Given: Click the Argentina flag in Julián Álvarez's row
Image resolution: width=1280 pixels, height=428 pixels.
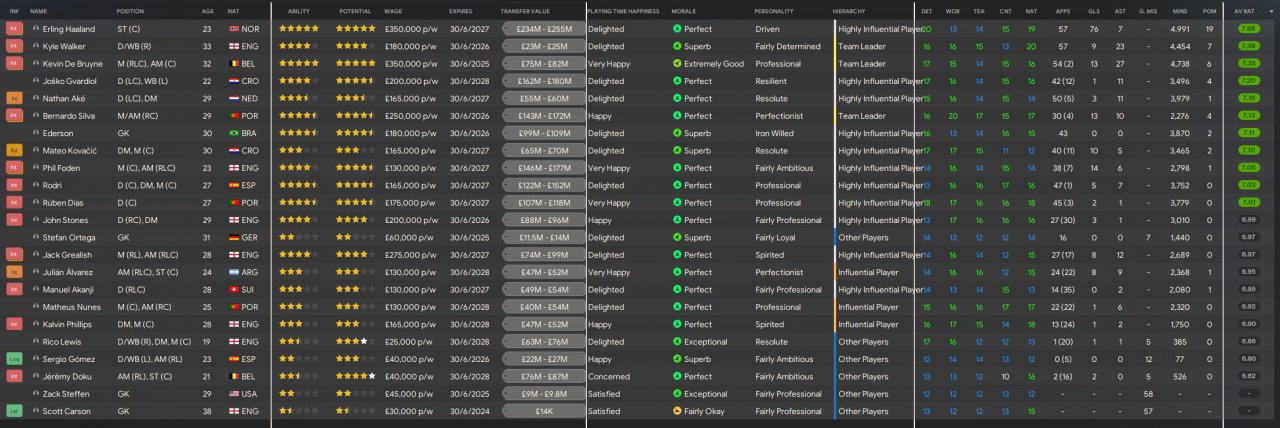Looking at the screenshot, I should (234, 272).
